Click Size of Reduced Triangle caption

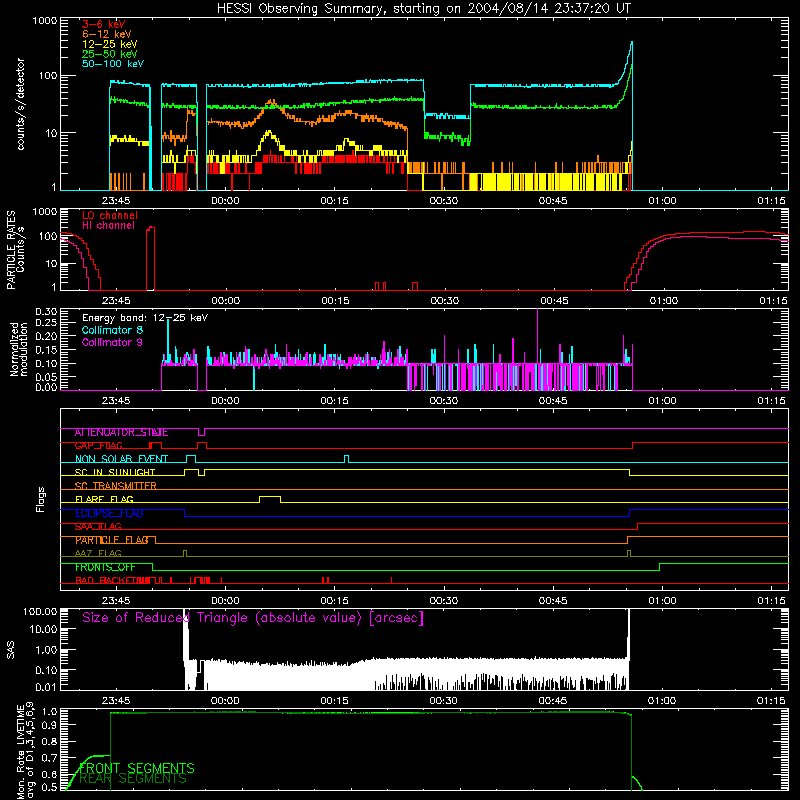[253, 618]
